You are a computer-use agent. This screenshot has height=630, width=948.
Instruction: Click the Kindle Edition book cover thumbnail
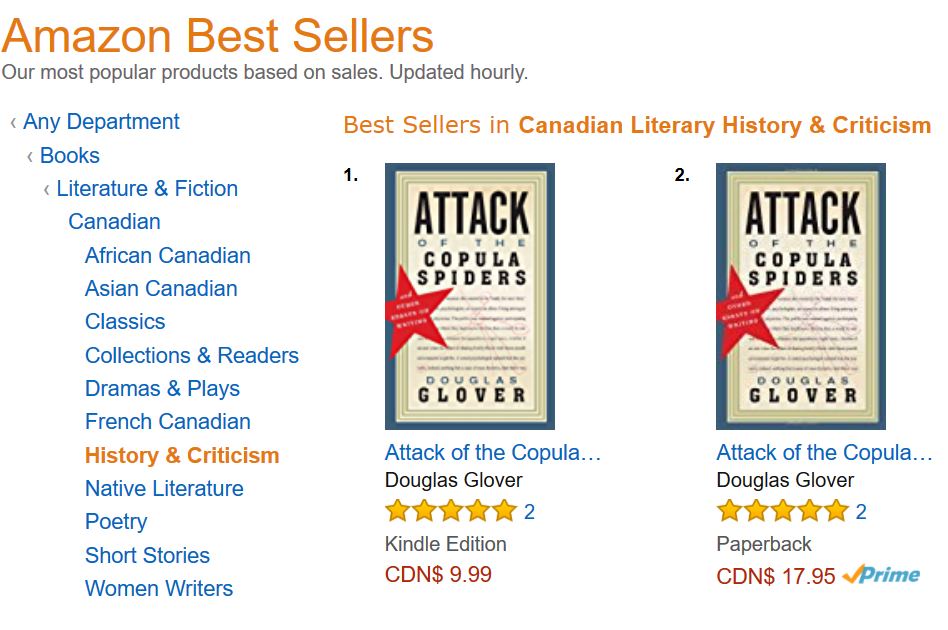(469, 296)
